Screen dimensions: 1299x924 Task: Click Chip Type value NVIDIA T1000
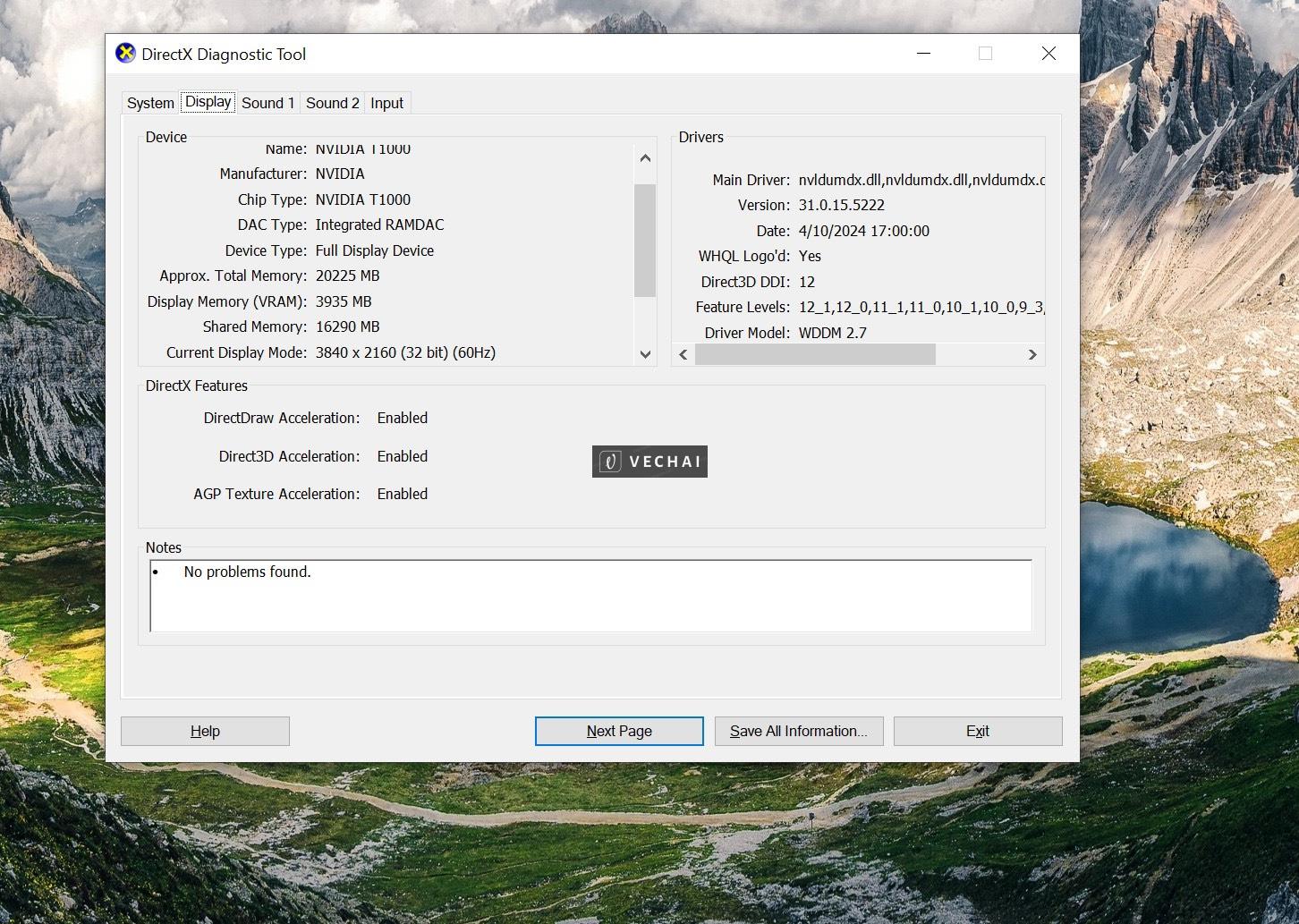[x=363, y=199]
